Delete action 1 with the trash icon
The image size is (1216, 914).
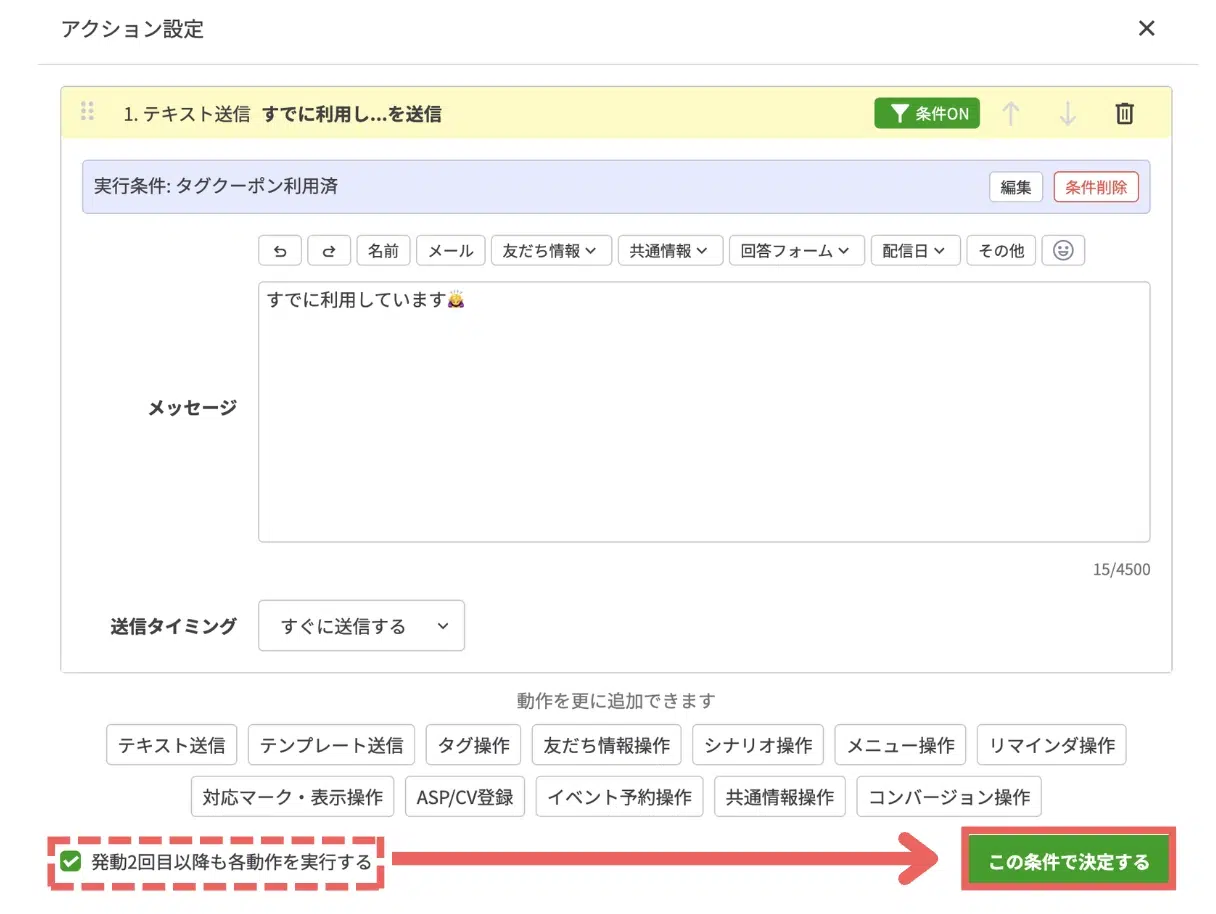coord(1124,113)
